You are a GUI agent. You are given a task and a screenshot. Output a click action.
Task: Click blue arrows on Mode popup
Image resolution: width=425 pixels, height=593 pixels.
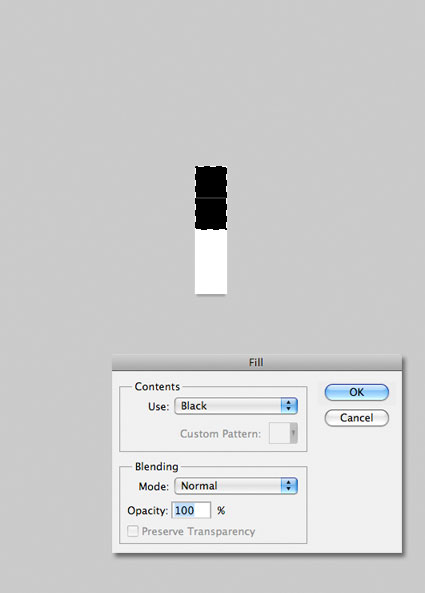(x=289, y=486)
